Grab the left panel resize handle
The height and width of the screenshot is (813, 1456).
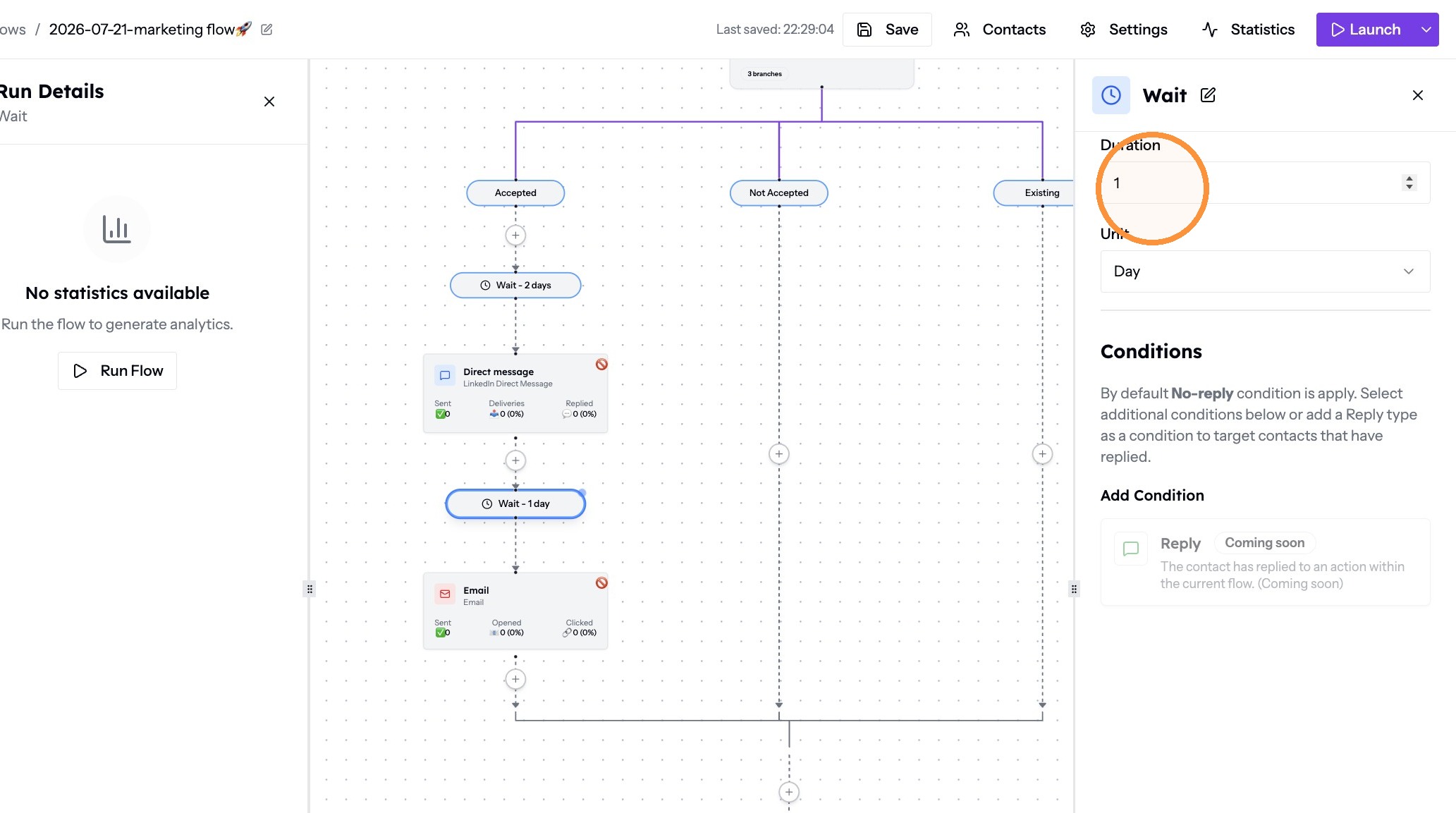point(310,589)
